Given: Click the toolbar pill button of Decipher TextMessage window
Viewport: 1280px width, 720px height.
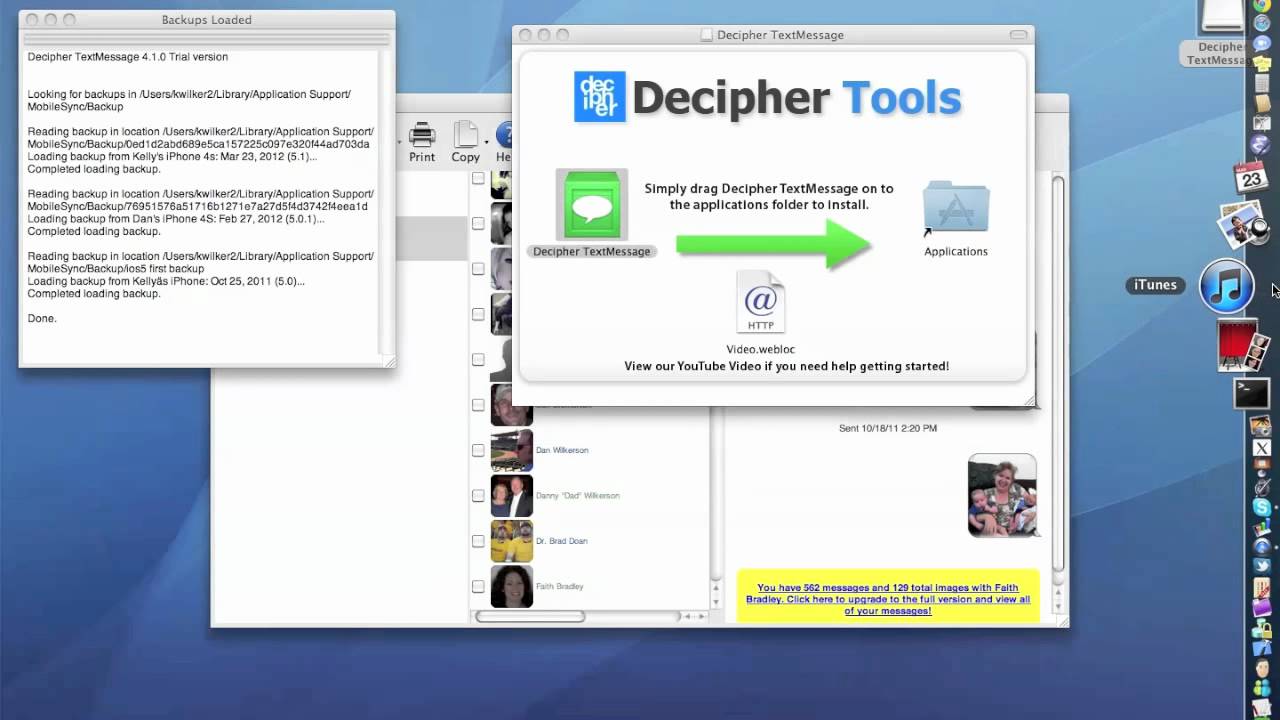Looking at the screenshot, I should click(1019, 35).
